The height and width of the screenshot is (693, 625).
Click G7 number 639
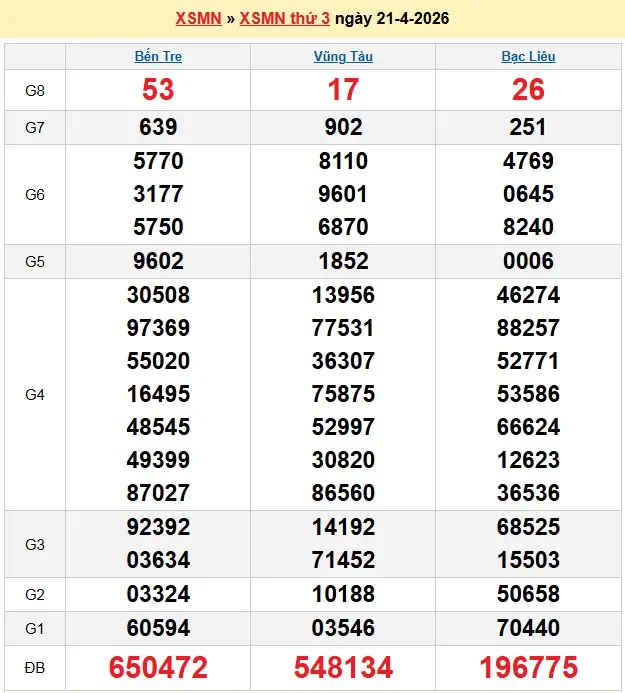click(x=158, y=127)
